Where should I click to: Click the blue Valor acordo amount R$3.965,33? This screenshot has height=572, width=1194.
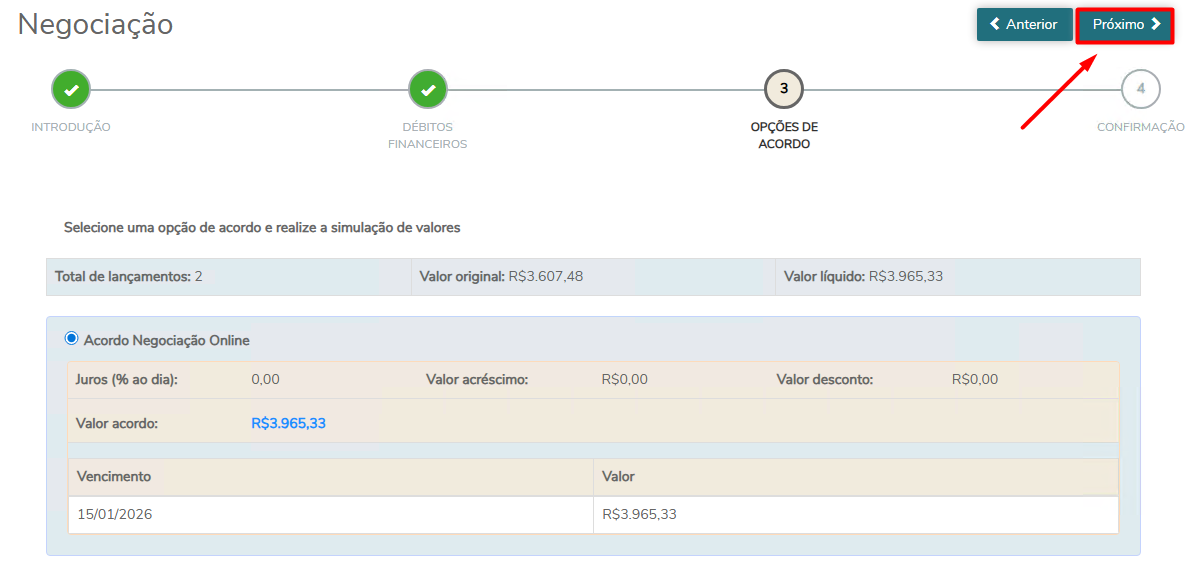point(288,423)
